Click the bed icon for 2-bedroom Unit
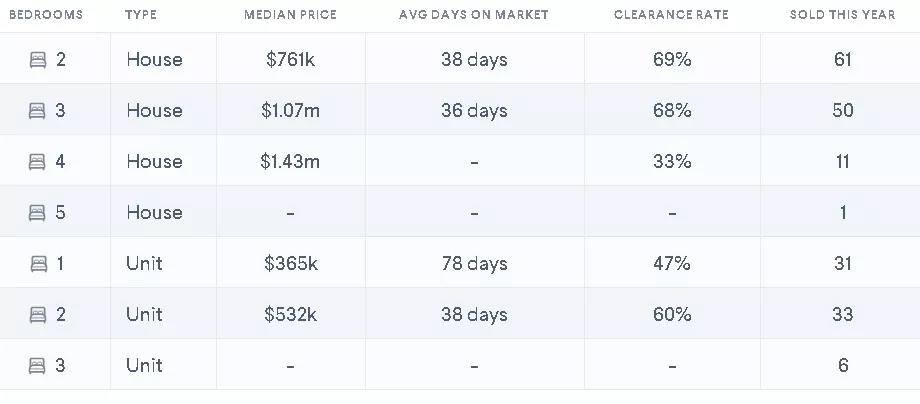Image resolution: width=920 pixels, height=404 pixels. pos(38,315)
